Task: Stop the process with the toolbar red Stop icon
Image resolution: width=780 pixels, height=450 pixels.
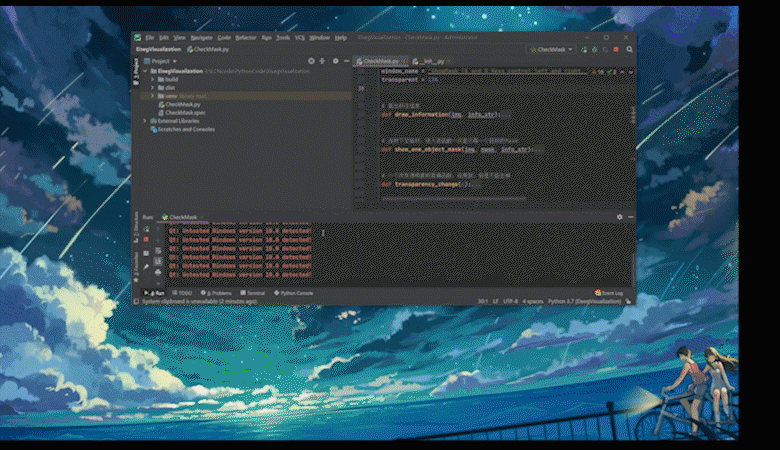Action: tap(616, 49)
